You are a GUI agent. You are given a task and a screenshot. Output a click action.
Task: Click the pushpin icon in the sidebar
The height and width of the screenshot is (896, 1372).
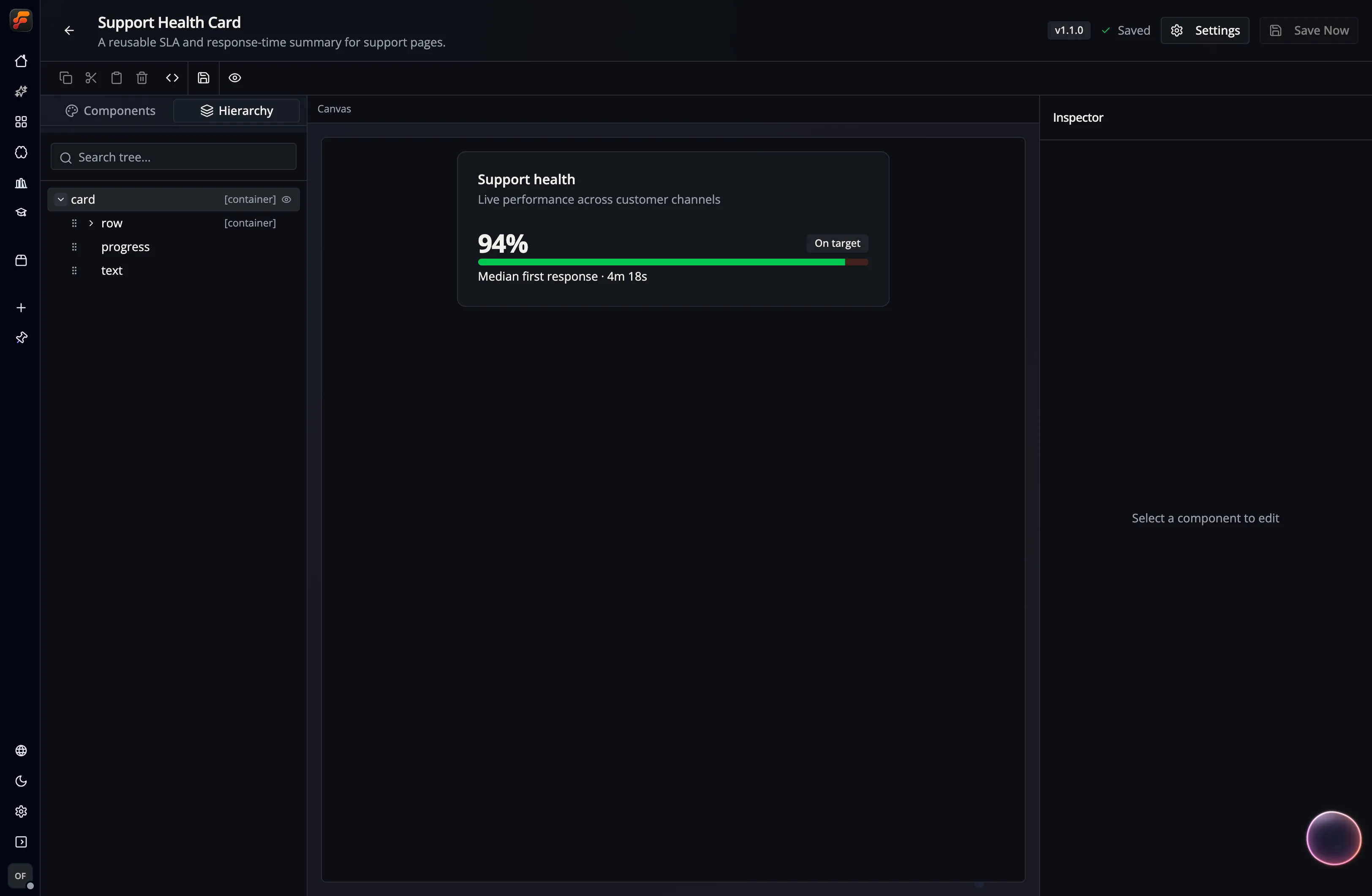point(21,338)
